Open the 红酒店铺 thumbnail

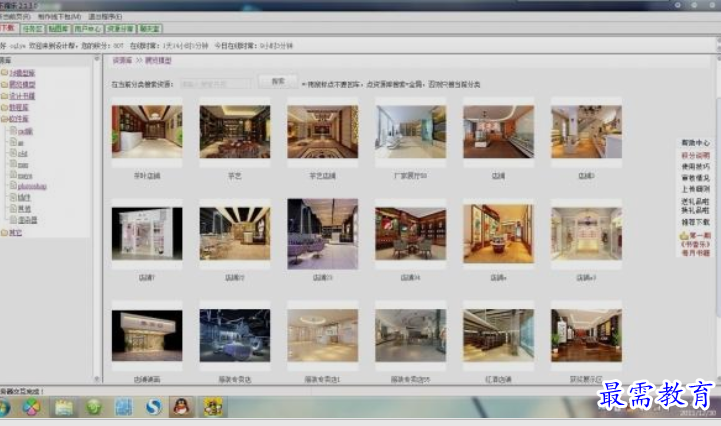click(498, 335)
